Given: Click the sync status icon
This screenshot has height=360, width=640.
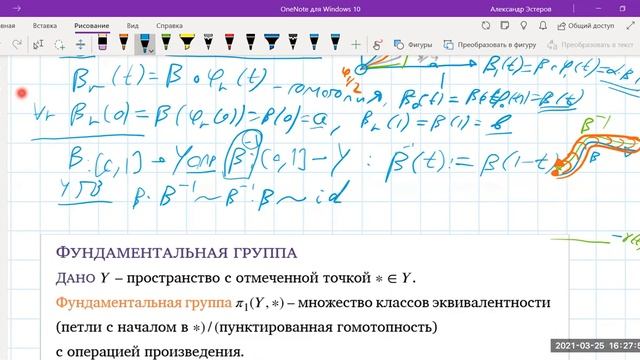Looking at the screenshot, I should tap(486, 25).
